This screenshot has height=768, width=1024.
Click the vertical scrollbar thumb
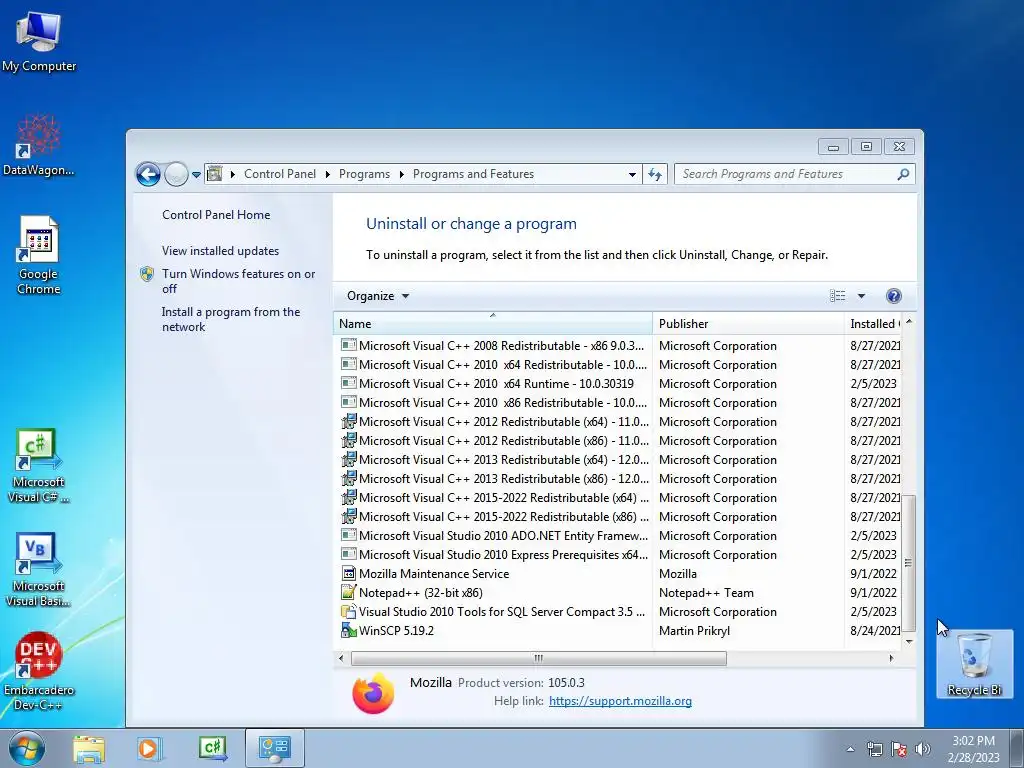pos(908,562)
